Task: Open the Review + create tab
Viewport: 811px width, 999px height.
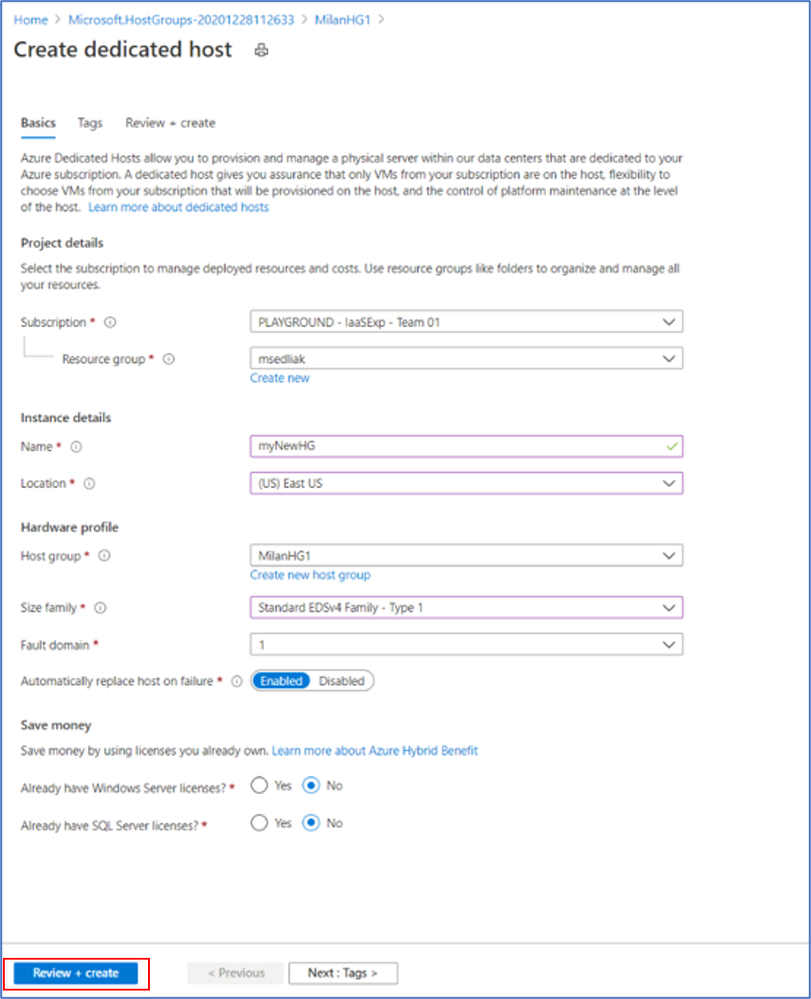Action: coord(170,123)
